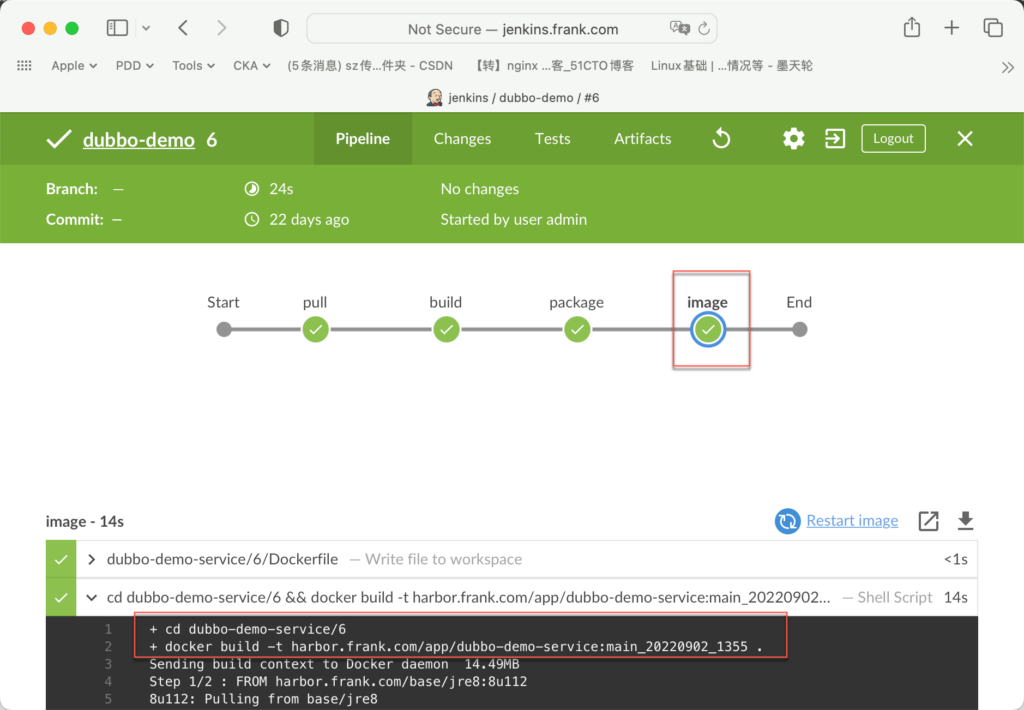Viewport: 1024px width, 710px height.
Task: Open the dubbo-demo pipeline link
Action: point(138,140)
